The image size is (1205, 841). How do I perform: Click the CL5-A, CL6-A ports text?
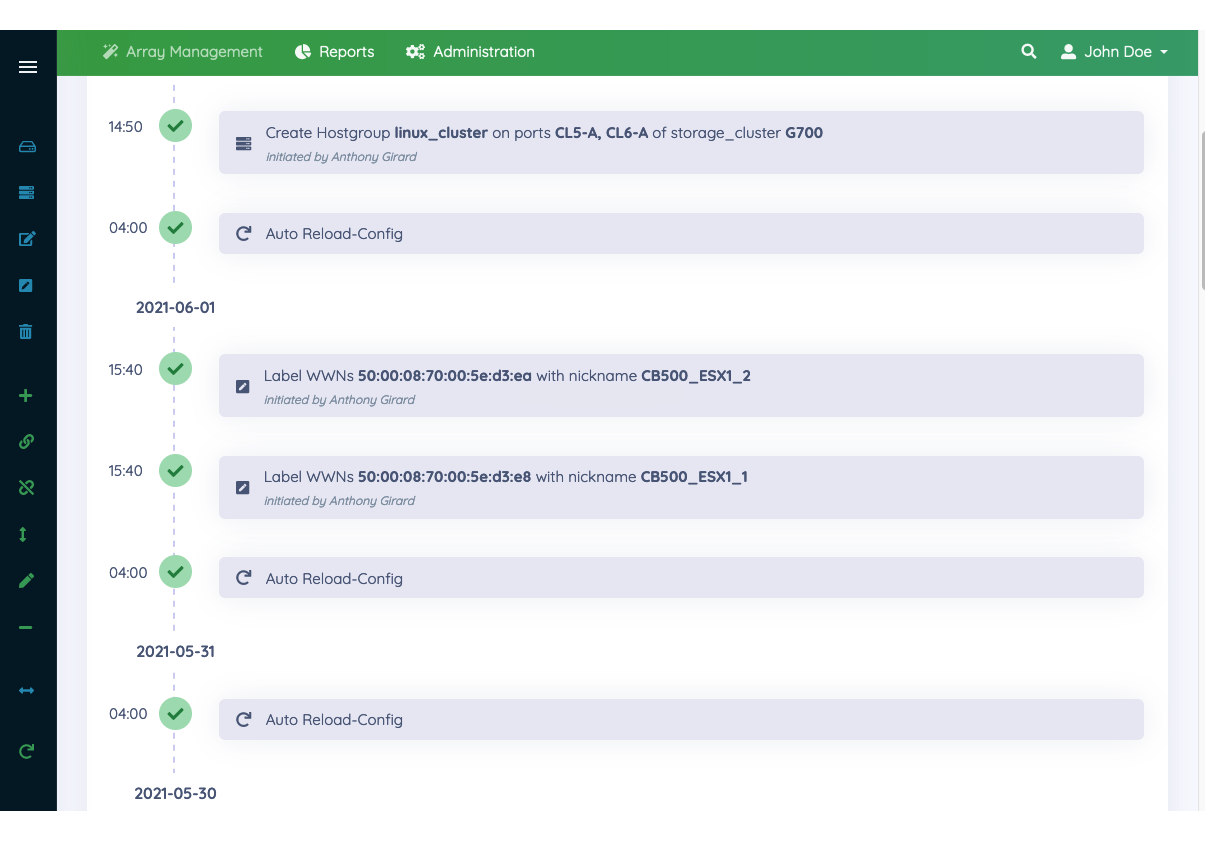point(601,133)
